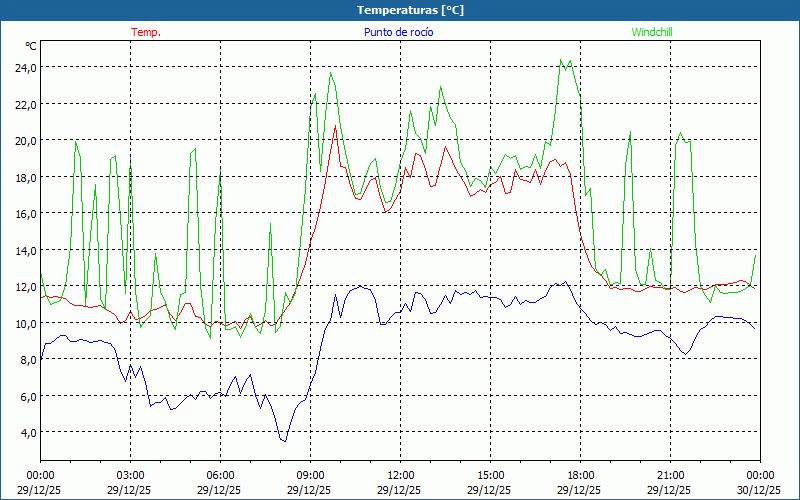800x500 pixels.
Task: Click the 12:00 x-axis time label
Action: 400,475
